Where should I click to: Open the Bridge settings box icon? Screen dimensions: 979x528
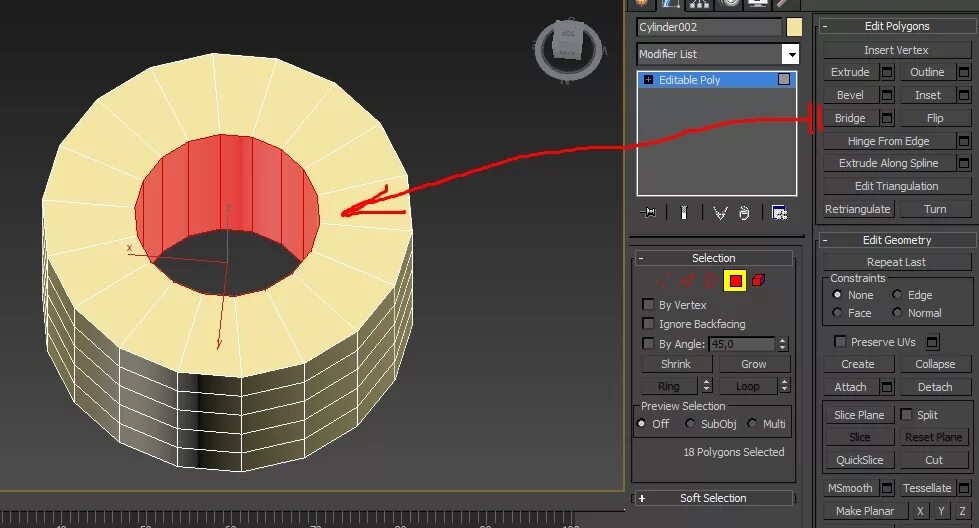tap(887, 118)
